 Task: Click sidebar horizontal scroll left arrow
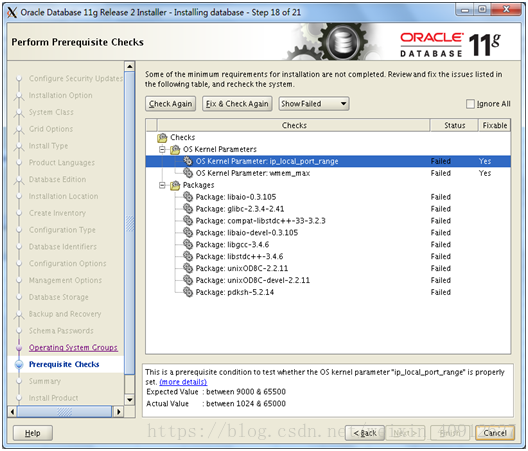[12, 412]
